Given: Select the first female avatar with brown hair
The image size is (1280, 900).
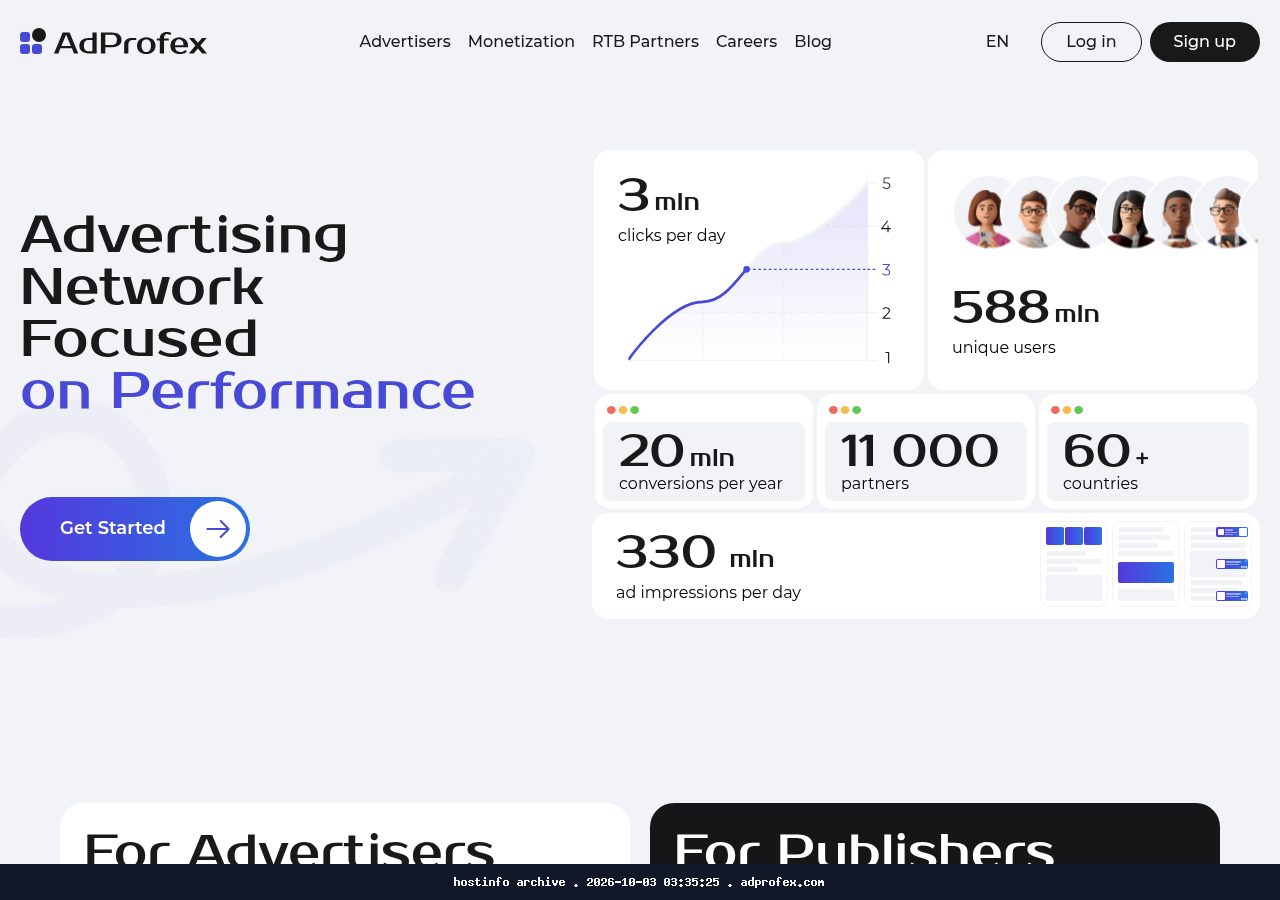Looking at the screenshot, I should tap(987, 213).
